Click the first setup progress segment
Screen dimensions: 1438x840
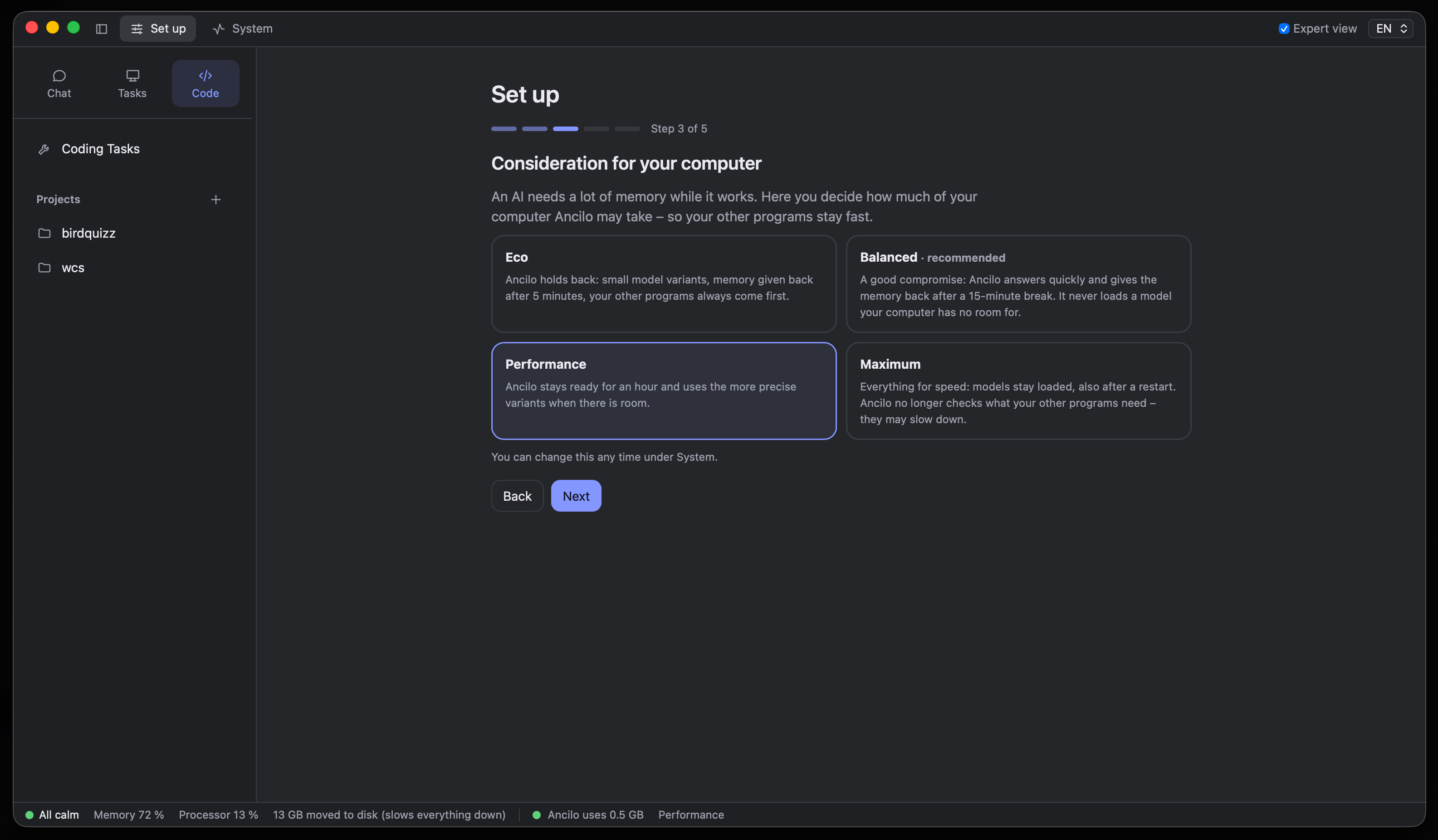tap(504, 129)
